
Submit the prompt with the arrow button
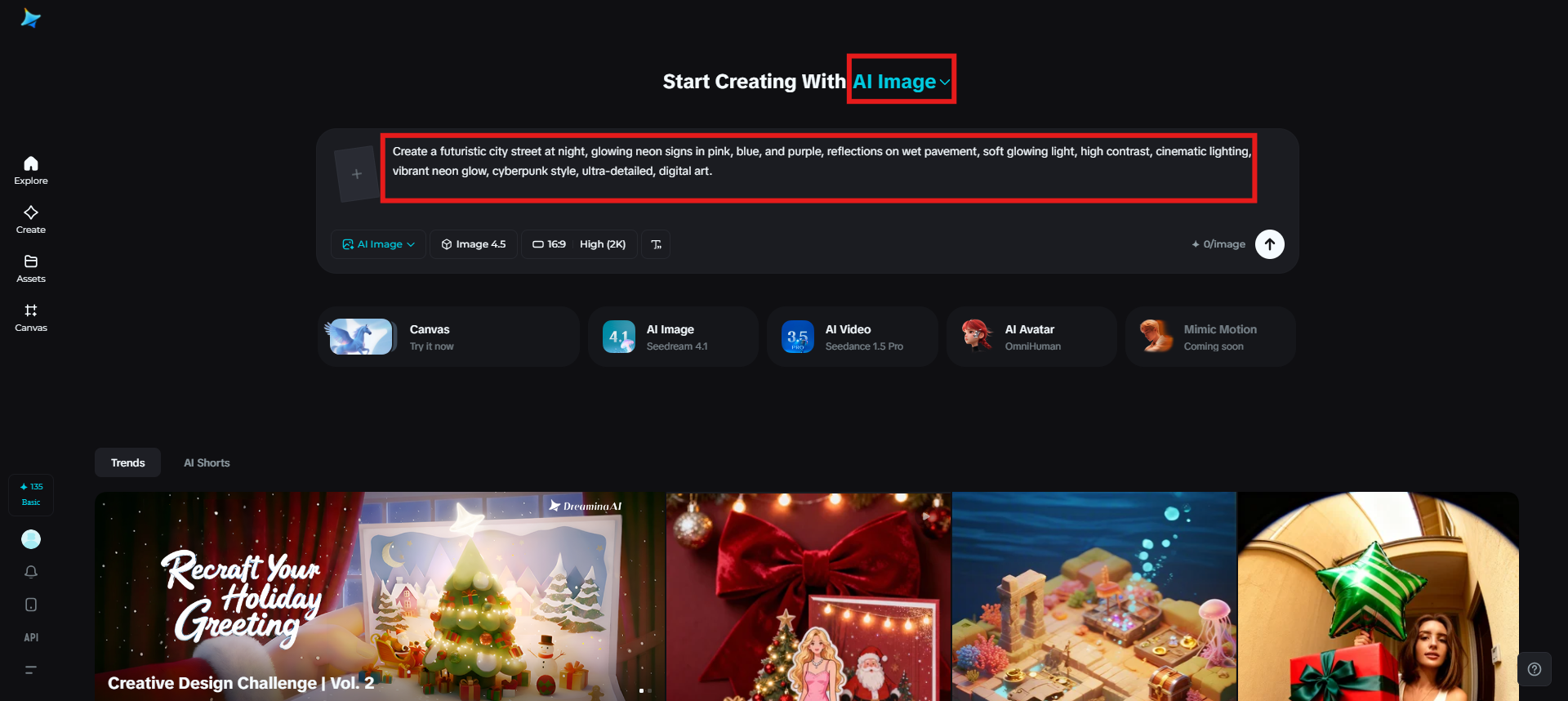point(1269,244)
